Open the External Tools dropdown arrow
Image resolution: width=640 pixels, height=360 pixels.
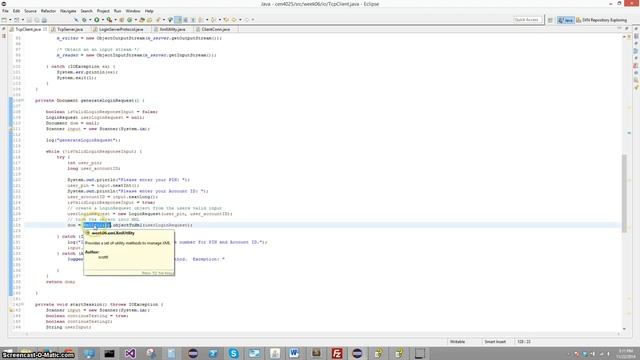click(116, 20)
